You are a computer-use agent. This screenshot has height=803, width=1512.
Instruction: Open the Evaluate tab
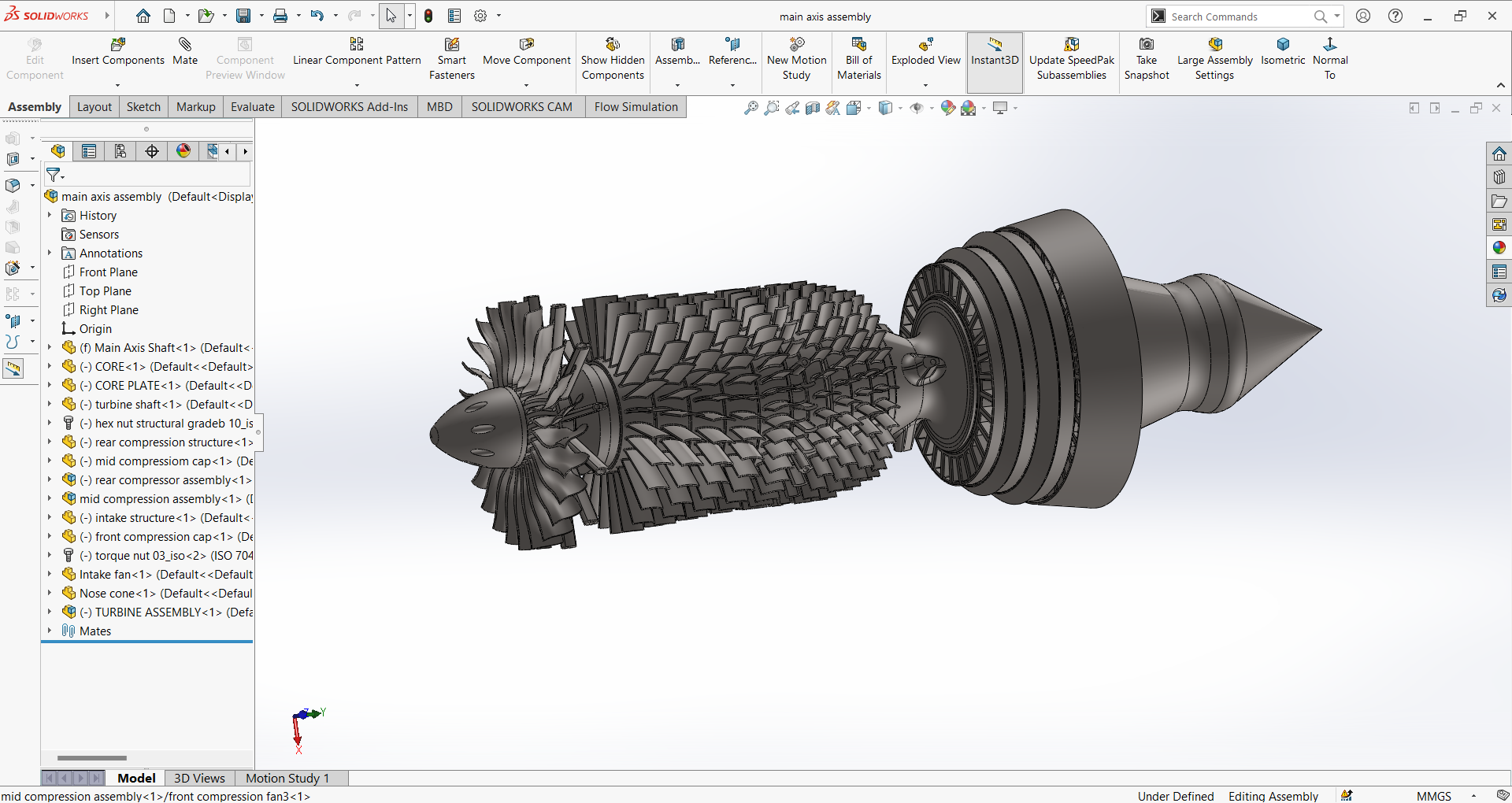pos(253,107)
